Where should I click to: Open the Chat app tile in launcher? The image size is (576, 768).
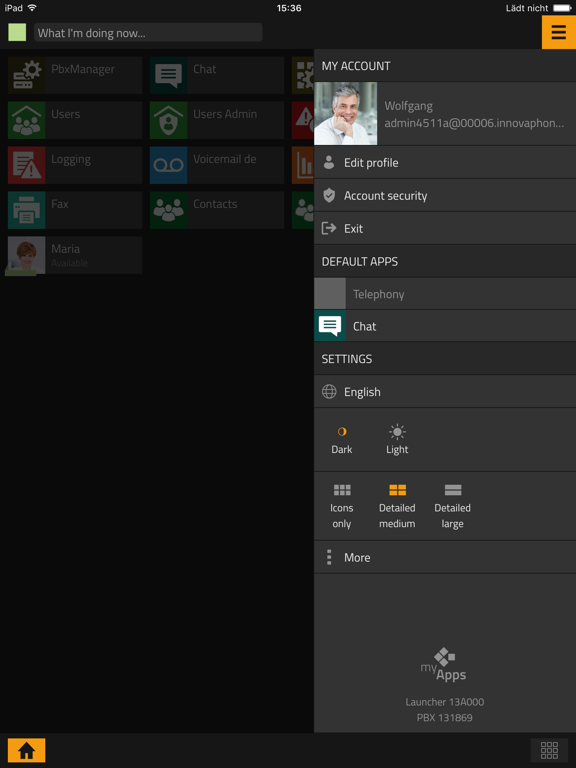[217, 75]
